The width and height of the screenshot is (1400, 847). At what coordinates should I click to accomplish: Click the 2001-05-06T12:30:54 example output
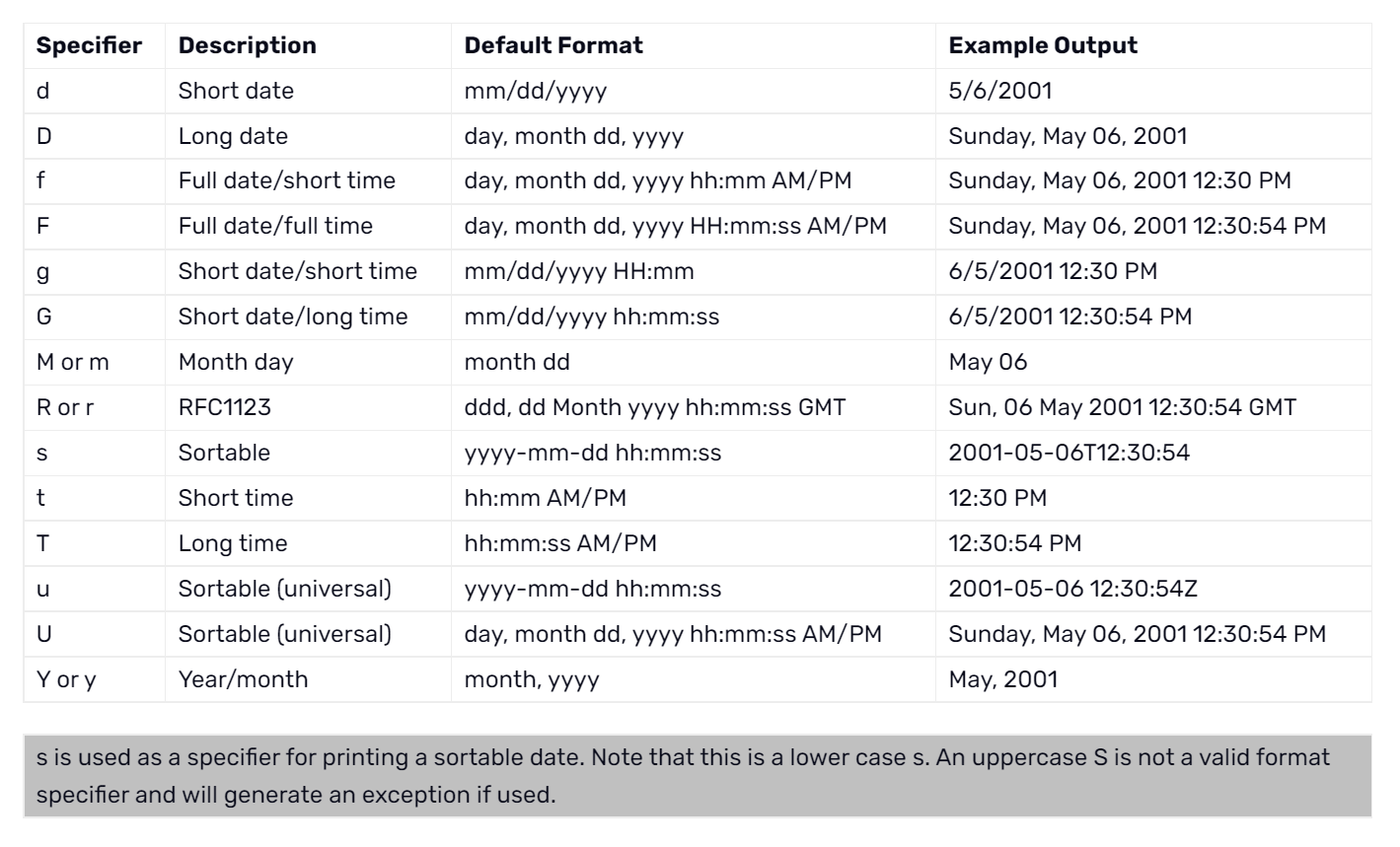[1069, 453]
